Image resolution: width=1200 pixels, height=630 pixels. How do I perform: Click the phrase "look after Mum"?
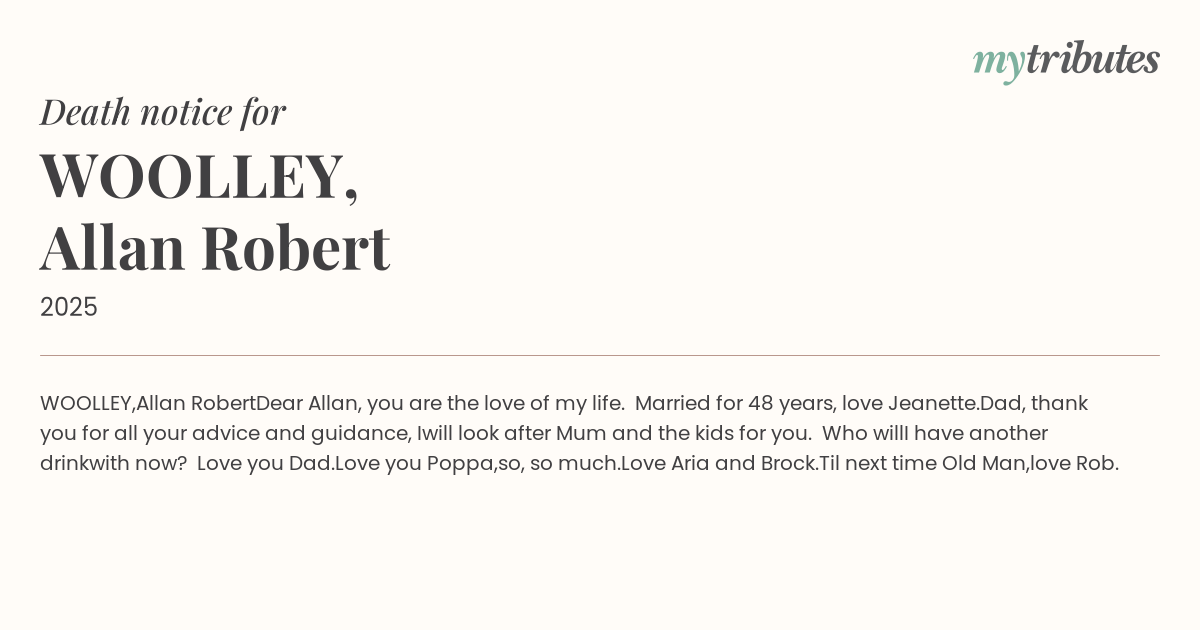tap(521, 434)
